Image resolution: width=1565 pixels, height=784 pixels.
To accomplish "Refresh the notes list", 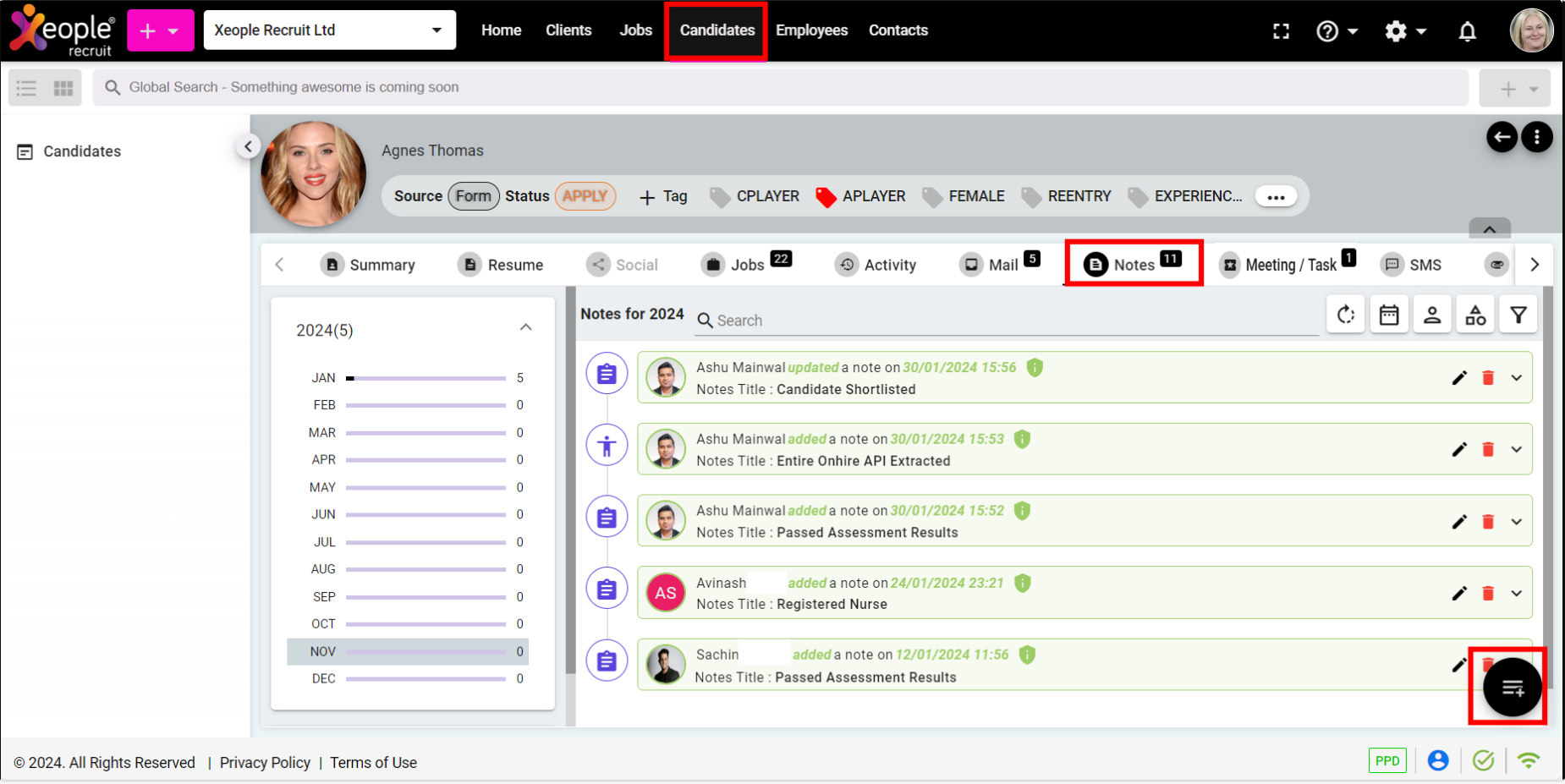I will click(1346, 315).
